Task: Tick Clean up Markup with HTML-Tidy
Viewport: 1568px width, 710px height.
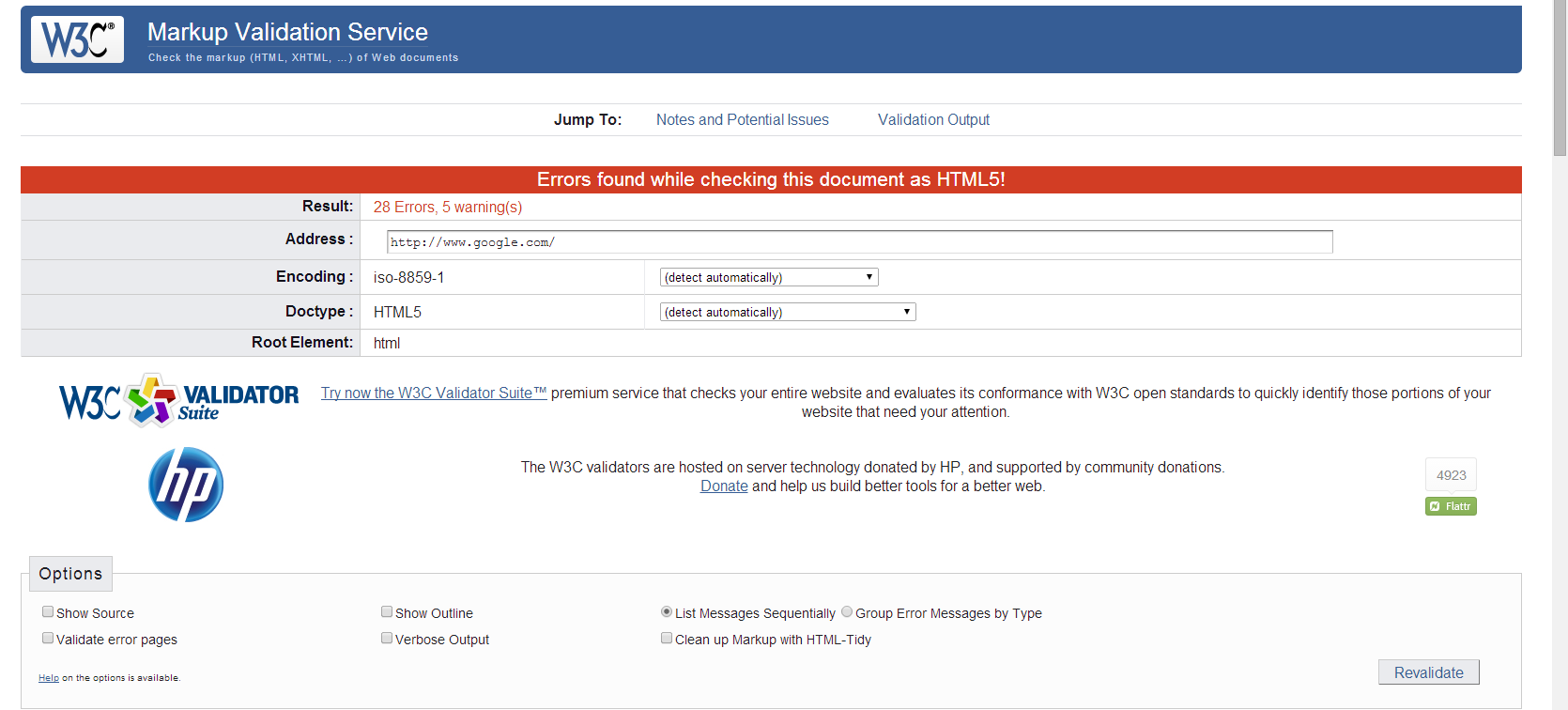Action: pyautogui.click(x=667, y=638)
